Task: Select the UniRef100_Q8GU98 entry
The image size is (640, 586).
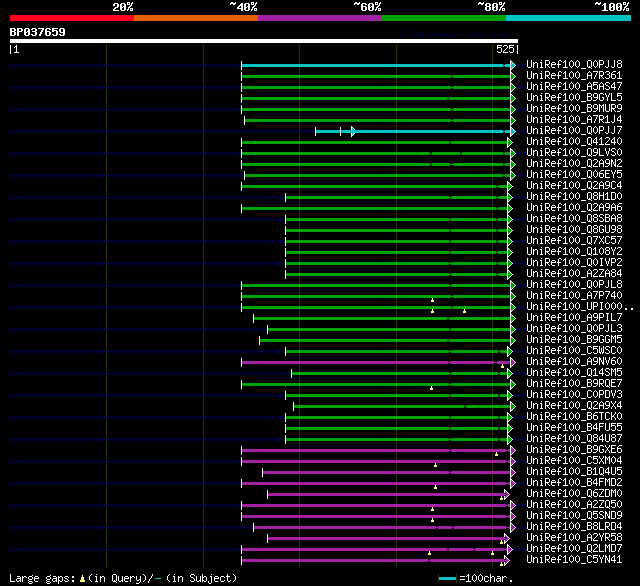Action: (574, 230)
